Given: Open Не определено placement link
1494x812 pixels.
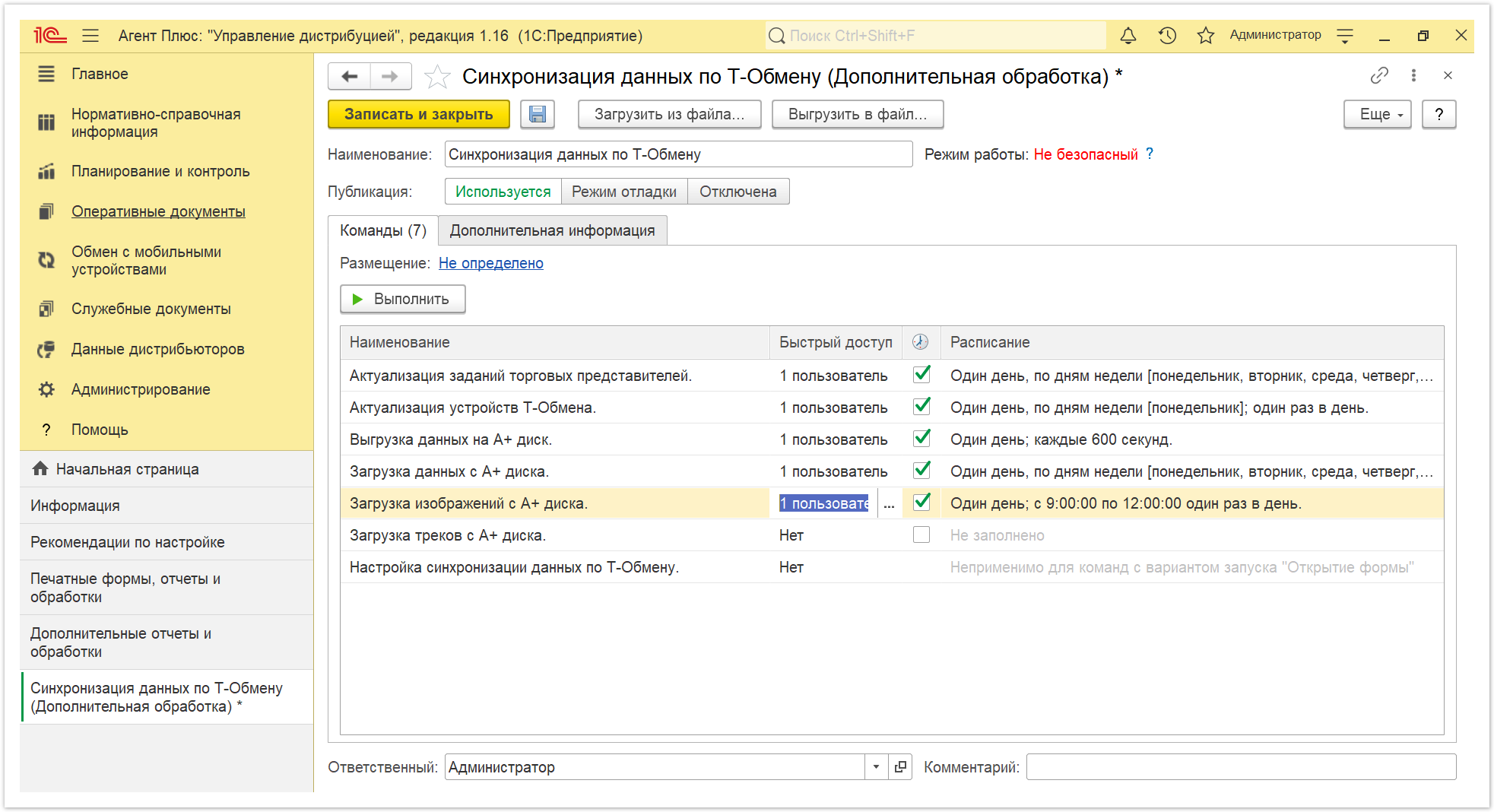Looking at the screenshot, I should (490, 263).
